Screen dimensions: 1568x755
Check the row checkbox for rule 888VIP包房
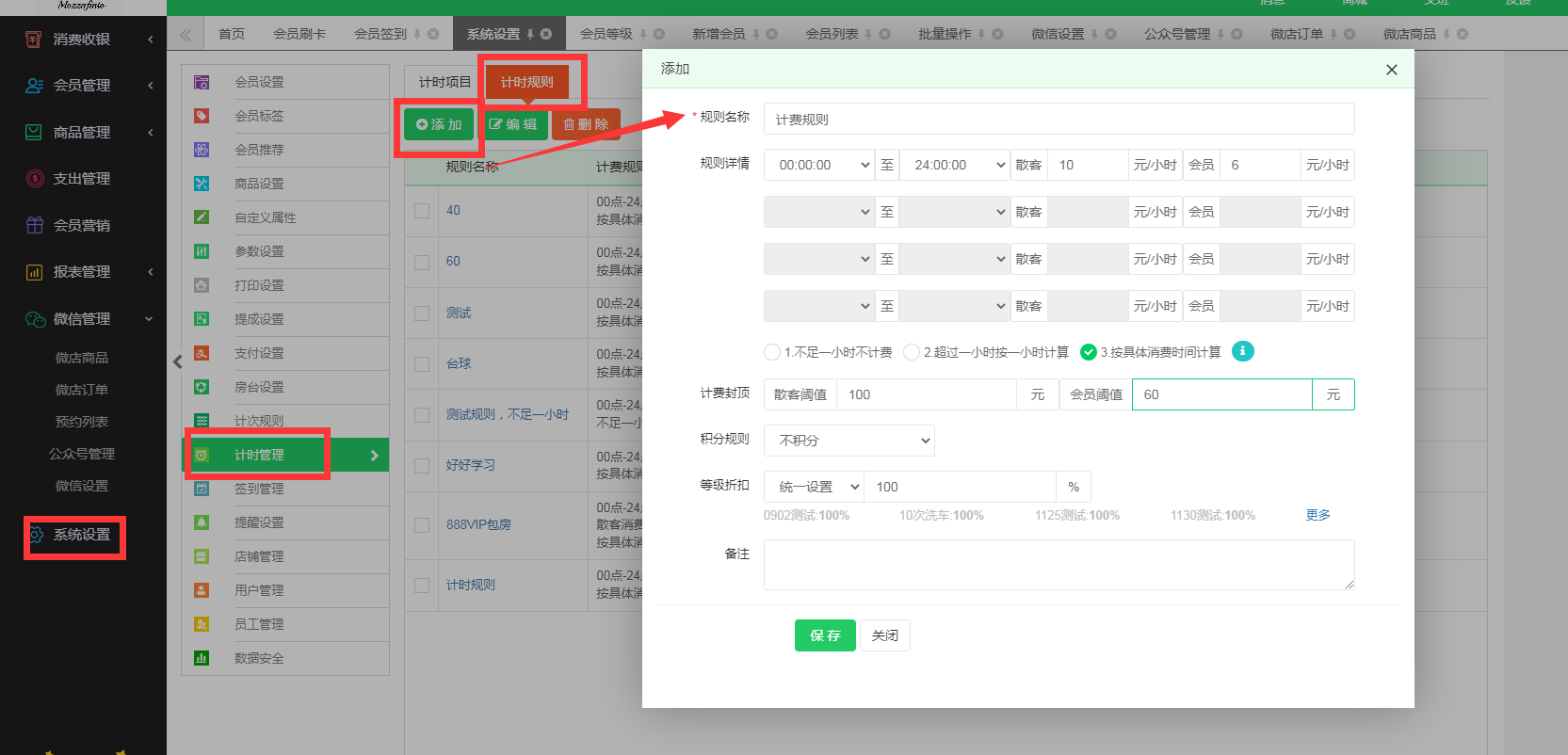pos(422,524)
